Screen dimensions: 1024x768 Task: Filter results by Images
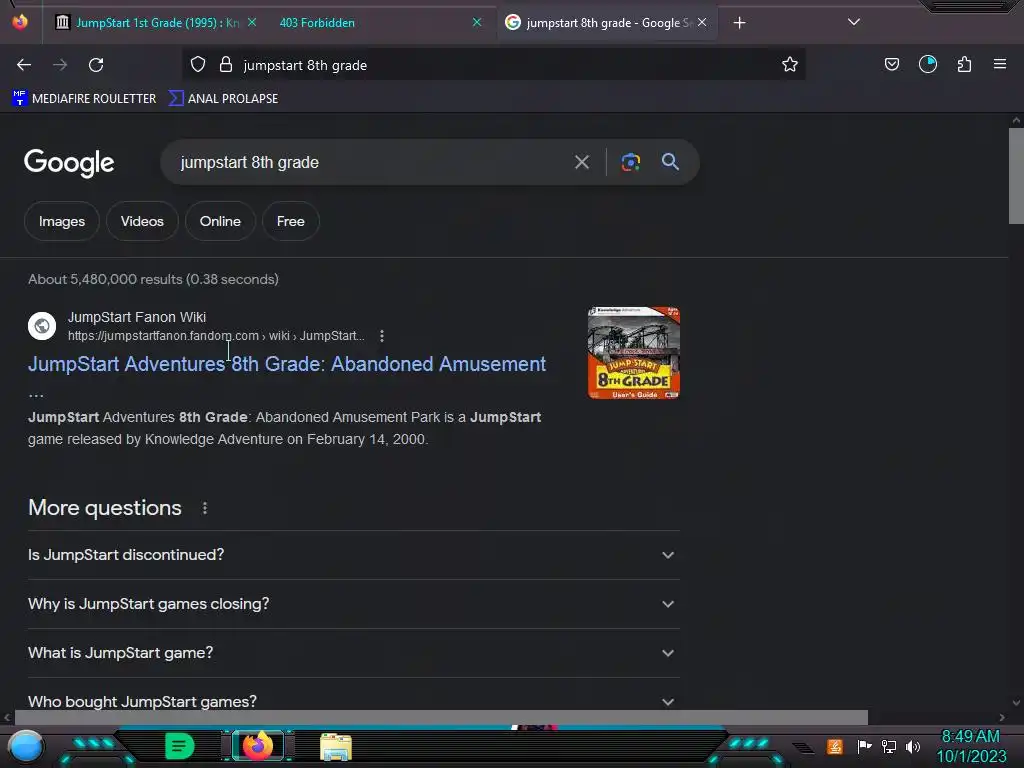[x=62, y=221]
